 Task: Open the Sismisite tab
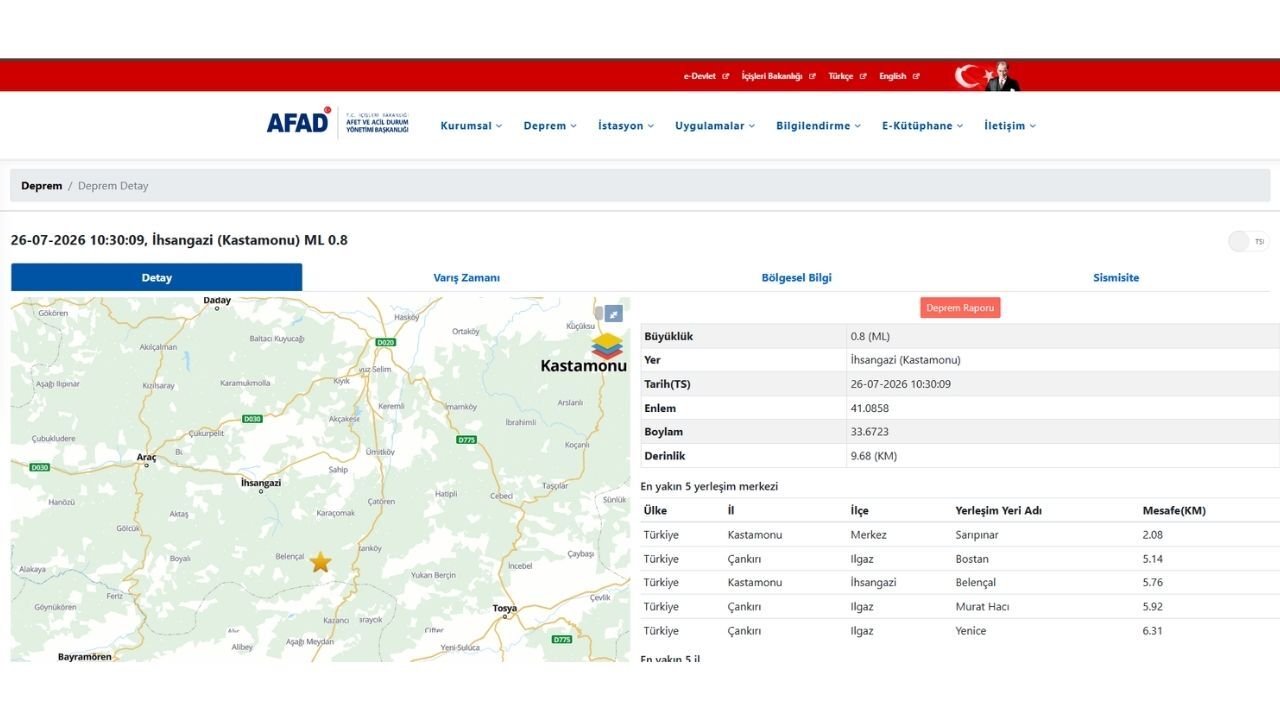pyautogui.click(x=1116, y=278)
